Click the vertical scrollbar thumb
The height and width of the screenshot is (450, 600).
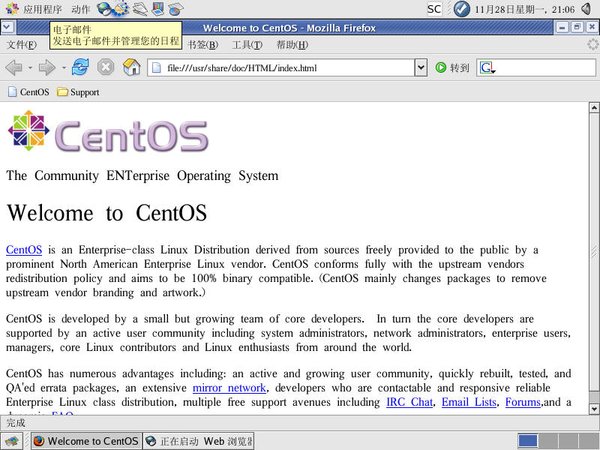pos(594,252)
